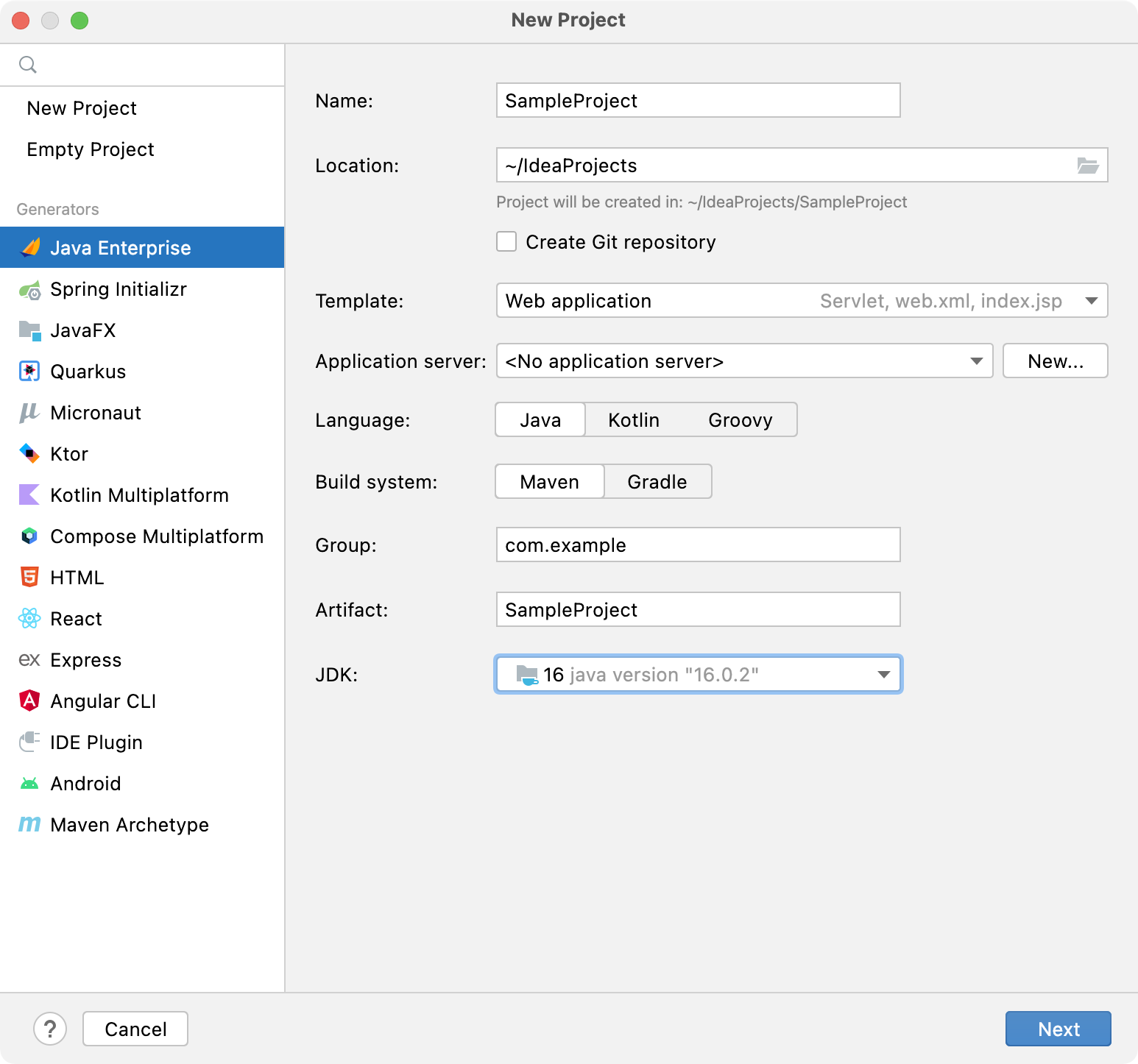This screenshot has height=1064, width=1138.
Task: Select Java as the language
Action: tap(540, 419)
